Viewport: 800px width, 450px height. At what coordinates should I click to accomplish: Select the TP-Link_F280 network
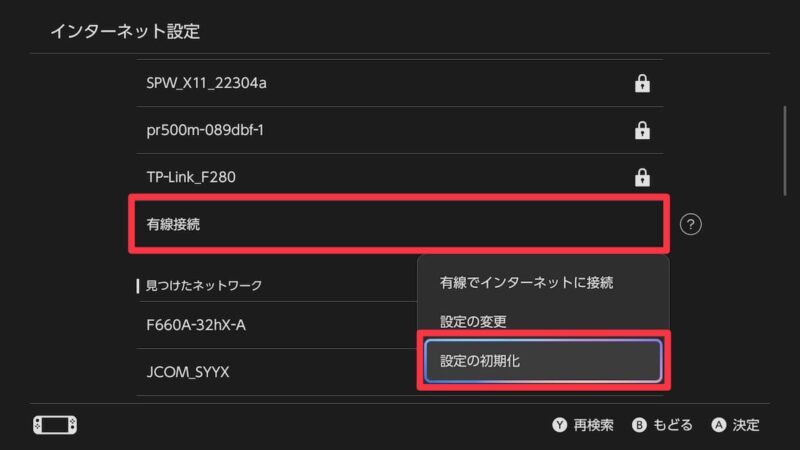(399, 177)
